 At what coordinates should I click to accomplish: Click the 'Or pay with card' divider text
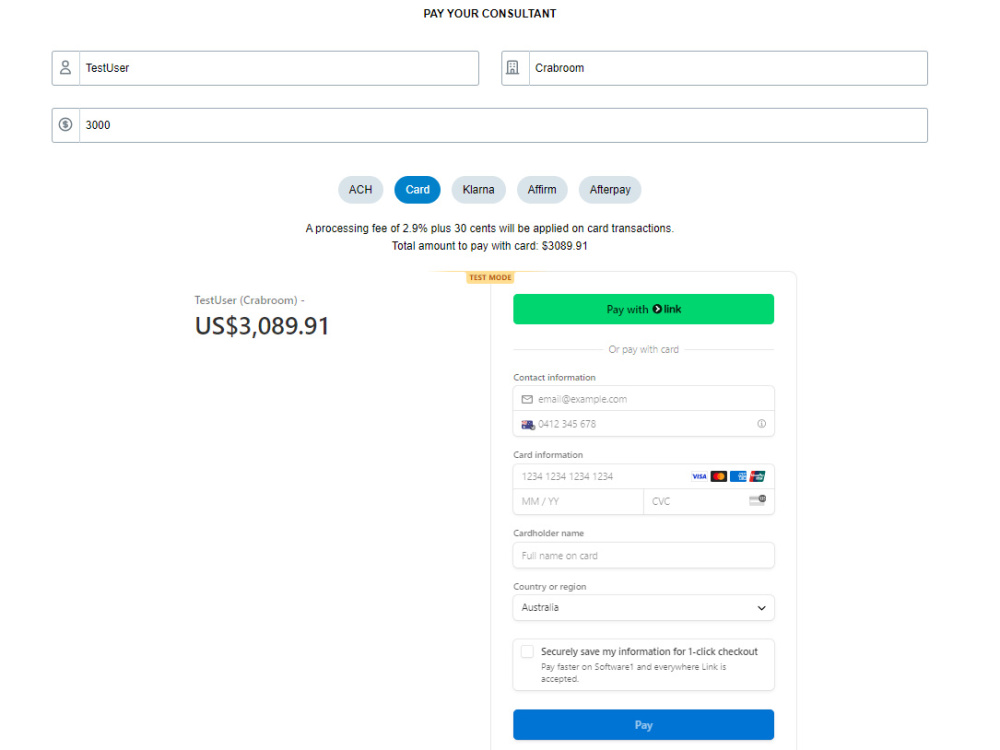[643, 349]
